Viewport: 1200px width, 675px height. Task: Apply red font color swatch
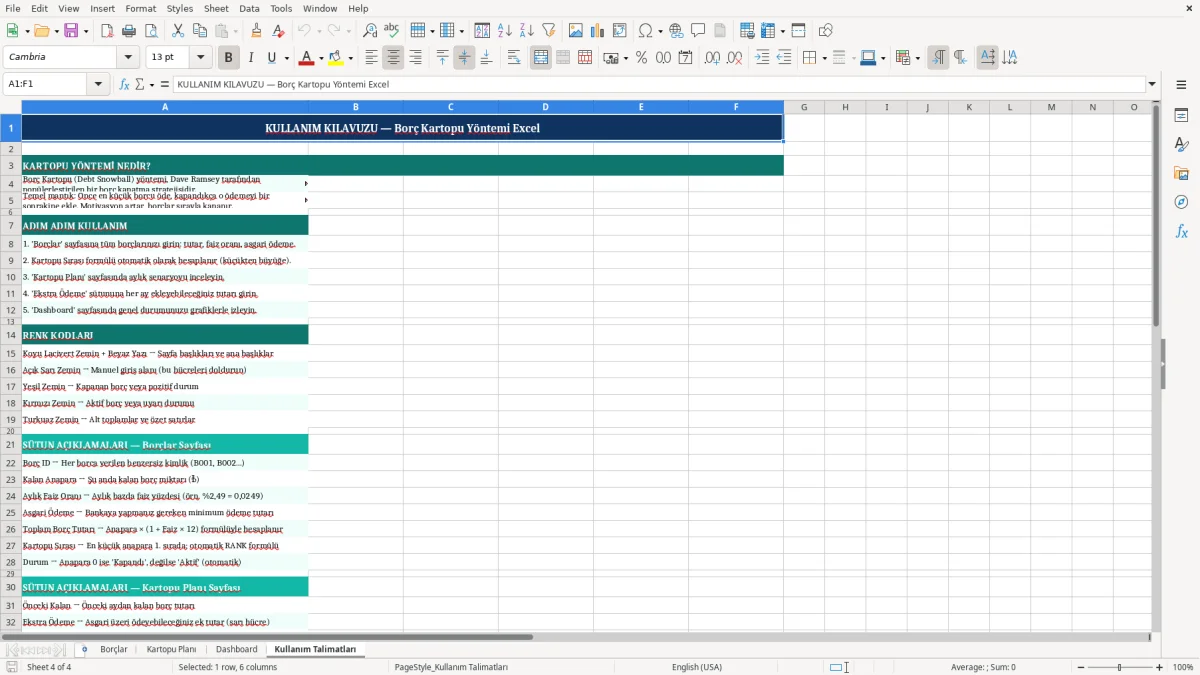coord(307,58)
